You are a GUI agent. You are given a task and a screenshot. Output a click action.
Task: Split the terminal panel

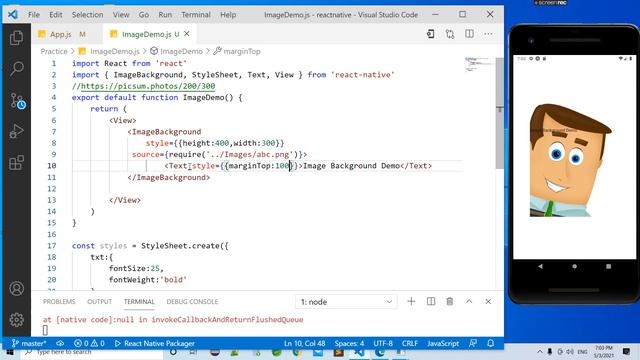(x=431, y=301)
